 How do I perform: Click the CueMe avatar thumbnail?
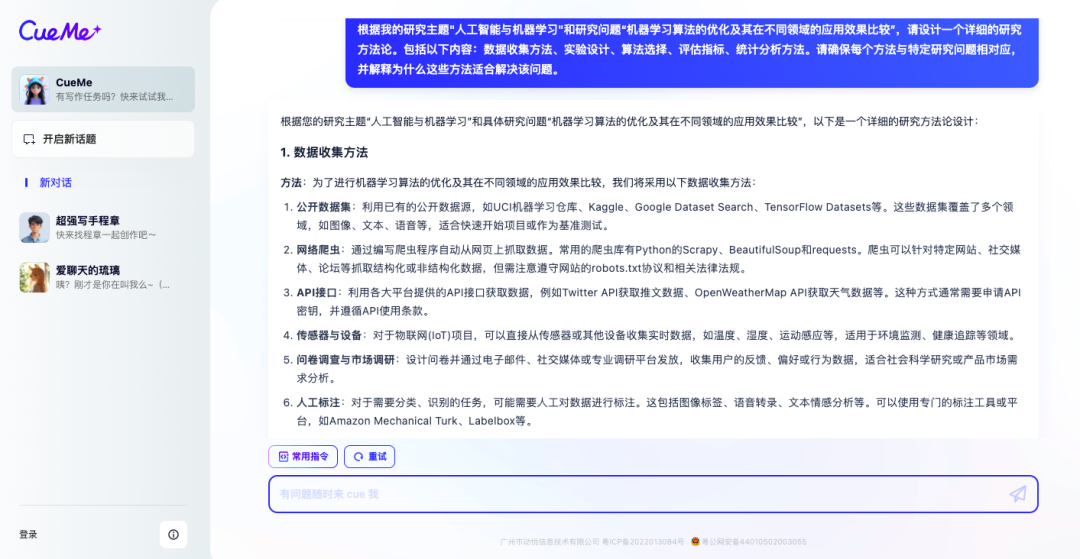(x=34, y=89)
